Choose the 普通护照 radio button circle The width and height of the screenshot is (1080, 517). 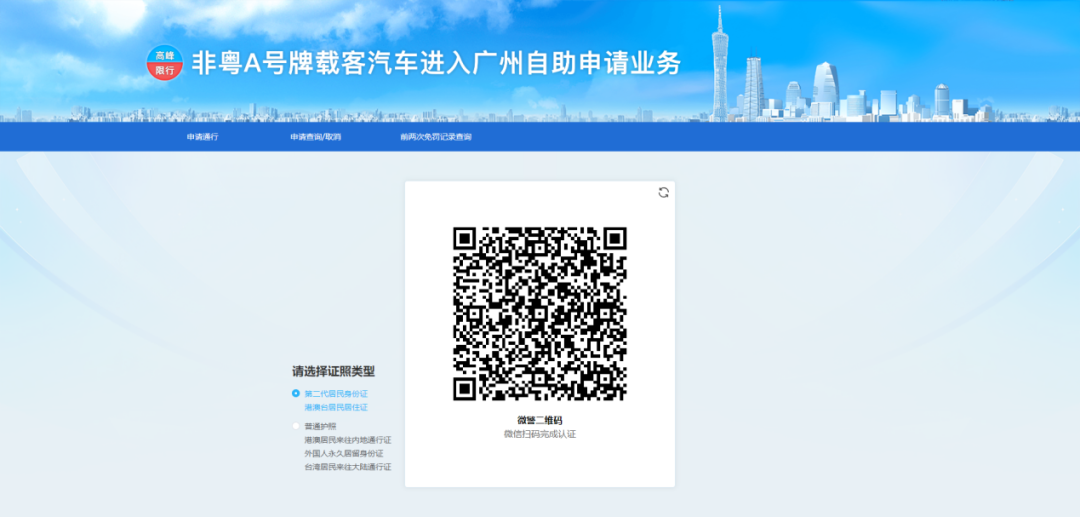296,426
